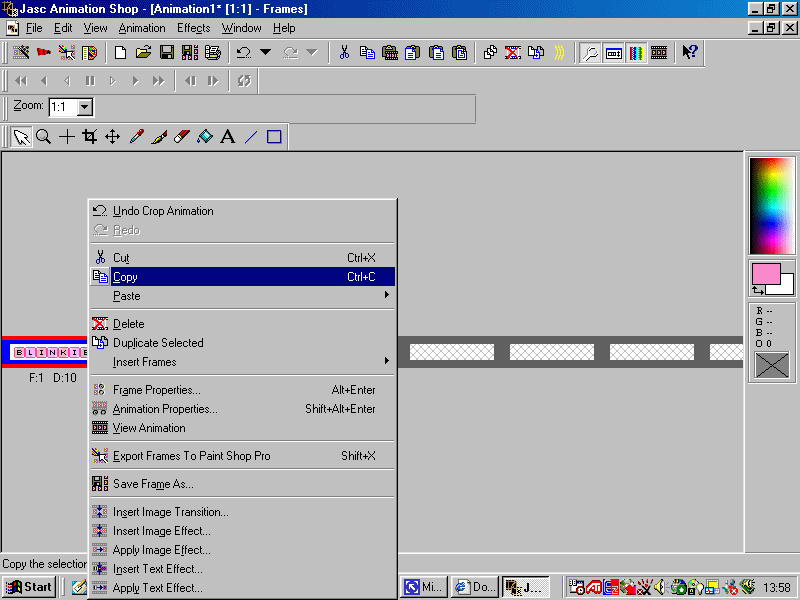Image resolution: width=800 pixels, height=600 pixels.
Task: Select the Registration Mark crosshair tool
Action: pyautogui.click(x=67, y=137)
